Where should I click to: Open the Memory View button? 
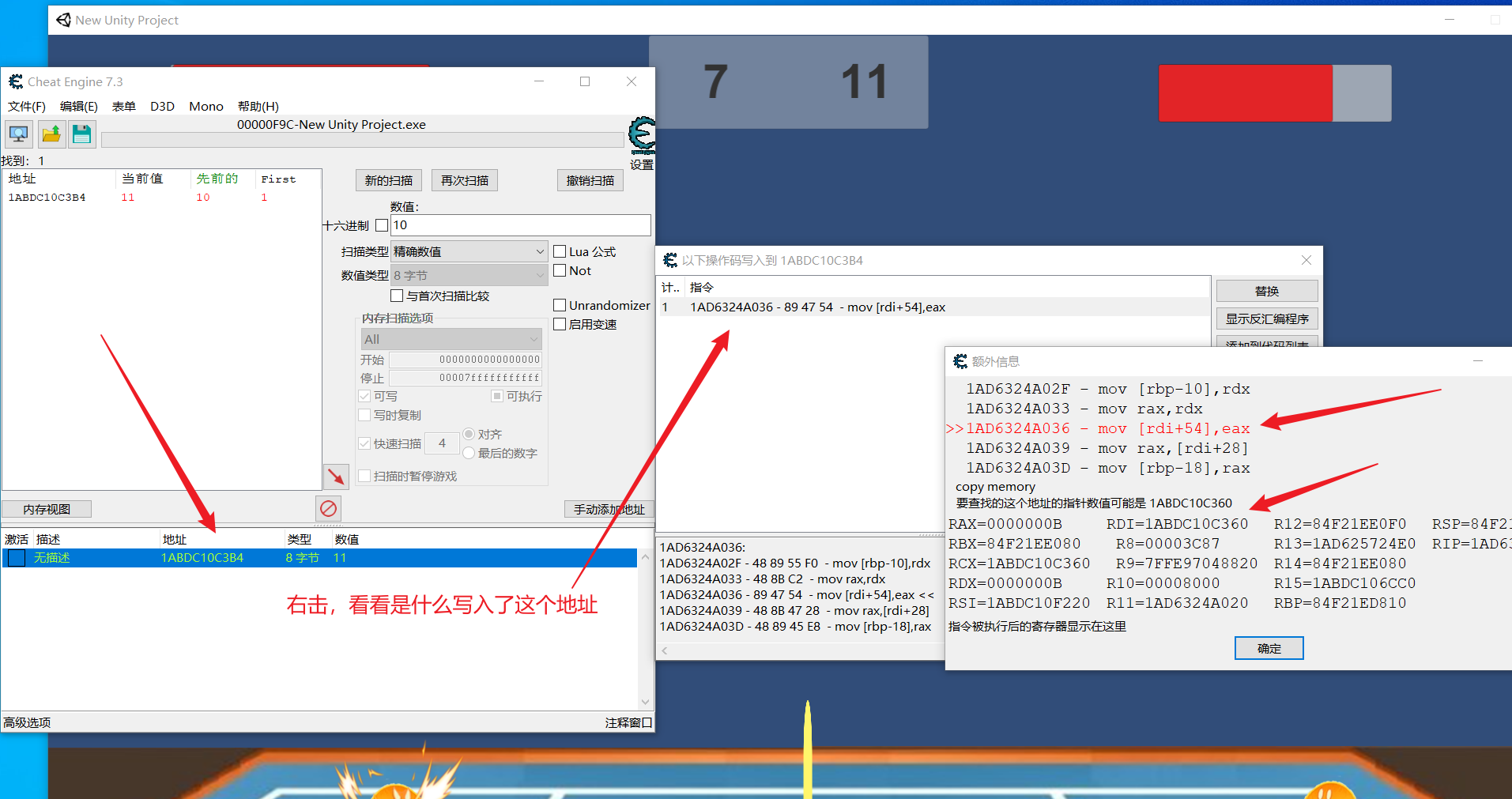point(47,509)
